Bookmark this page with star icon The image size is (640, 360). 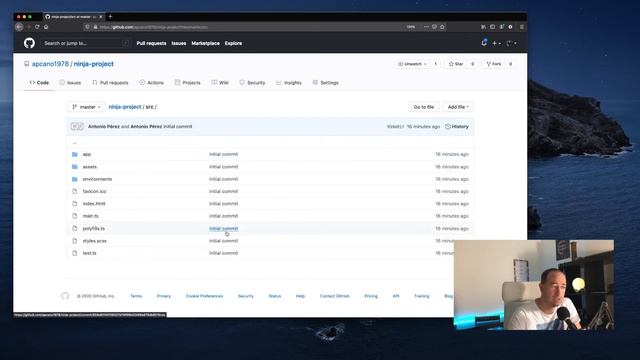442,27
